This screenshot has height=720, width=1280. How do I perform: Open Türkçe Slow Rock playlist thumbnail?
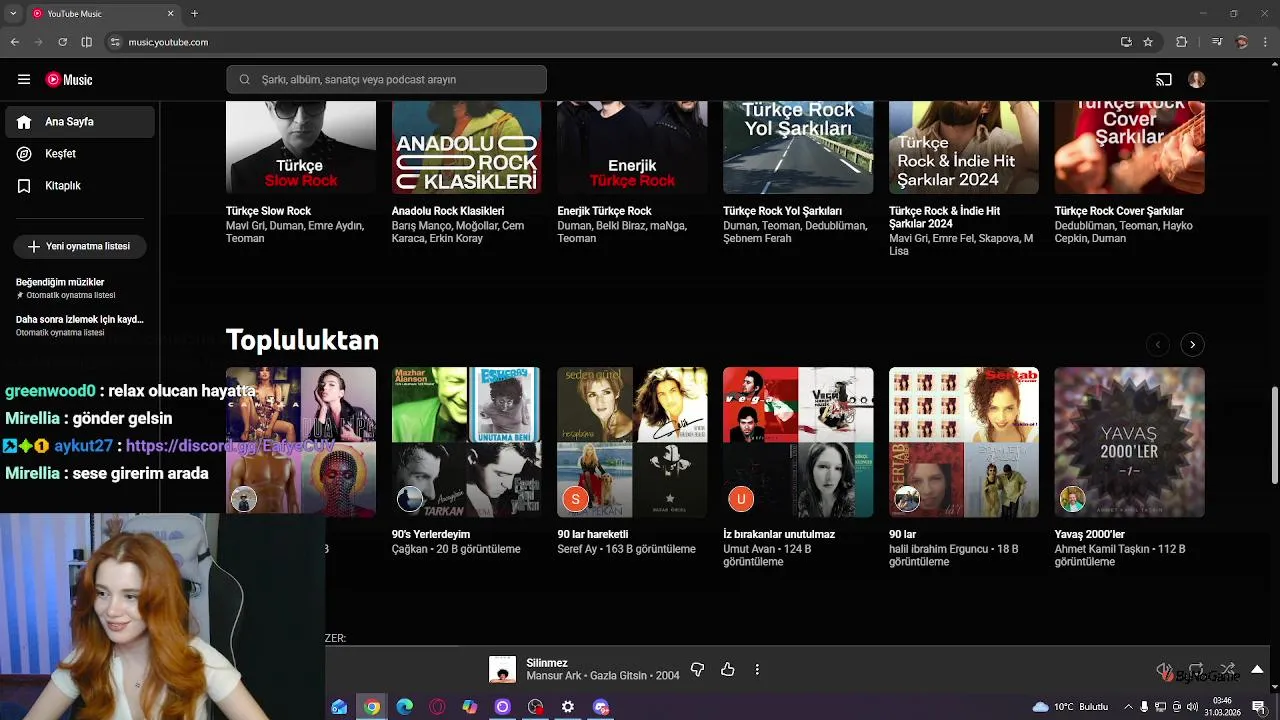click(301, 147)
